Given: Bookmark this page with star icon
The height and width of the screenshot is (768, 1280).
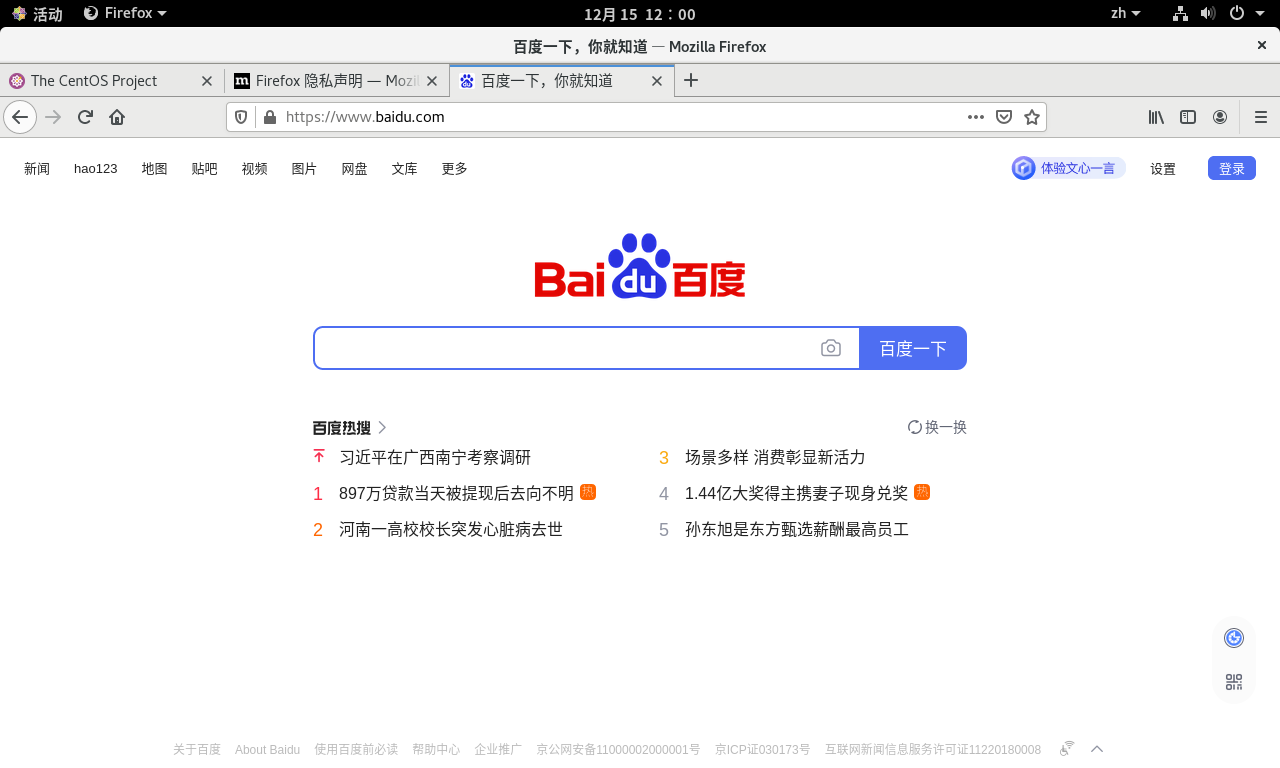Looking at the screenshot, I should [x=1032, y=117].
